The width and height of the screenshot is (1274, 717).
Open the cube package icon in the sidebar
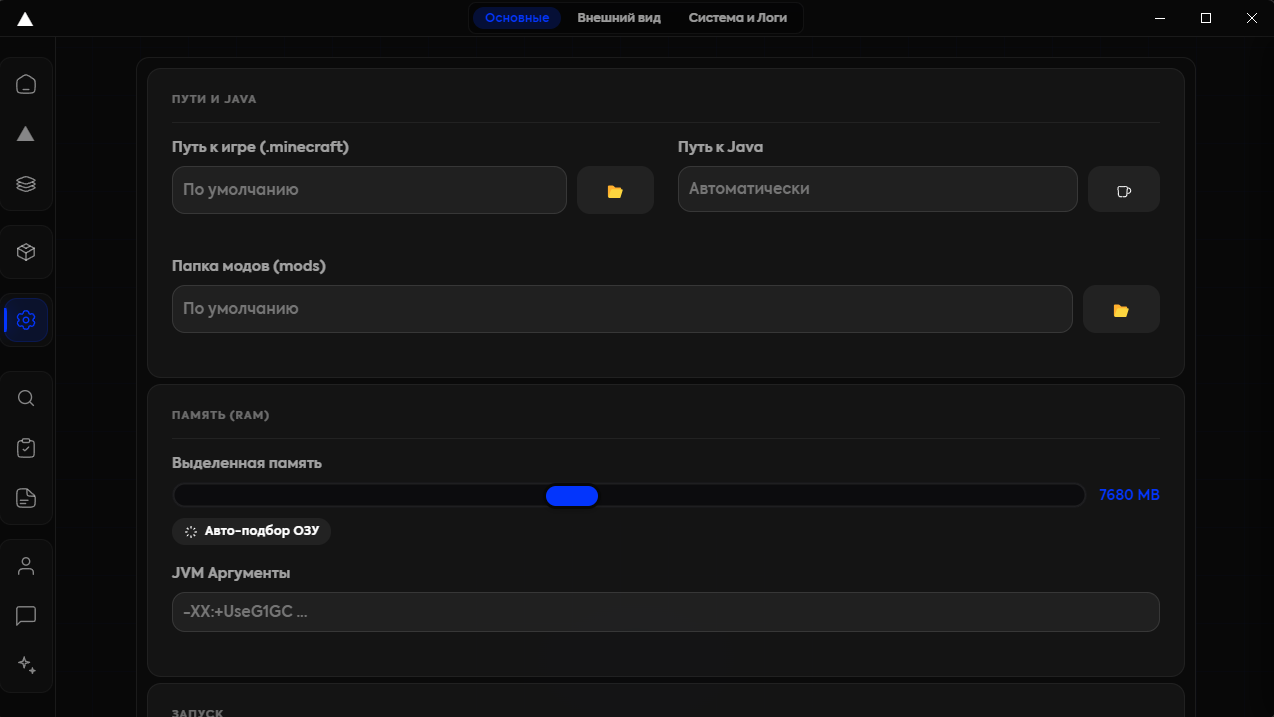coord(26,252)
